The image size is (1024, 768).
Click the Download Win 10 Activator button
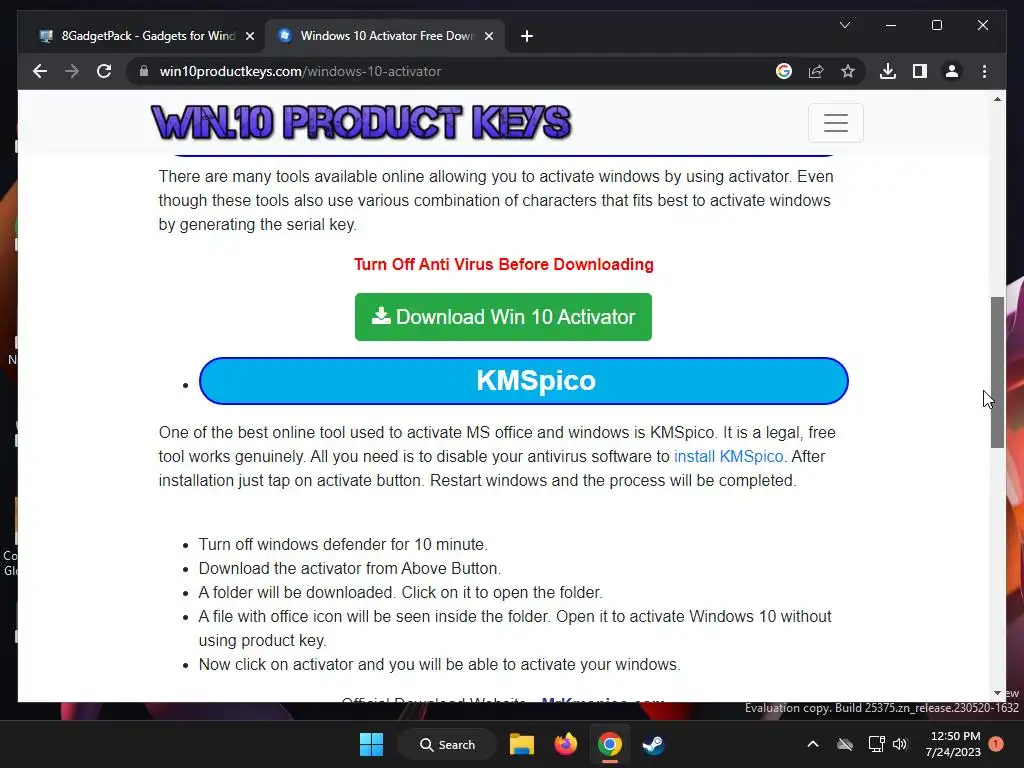(x=503, y=317)
